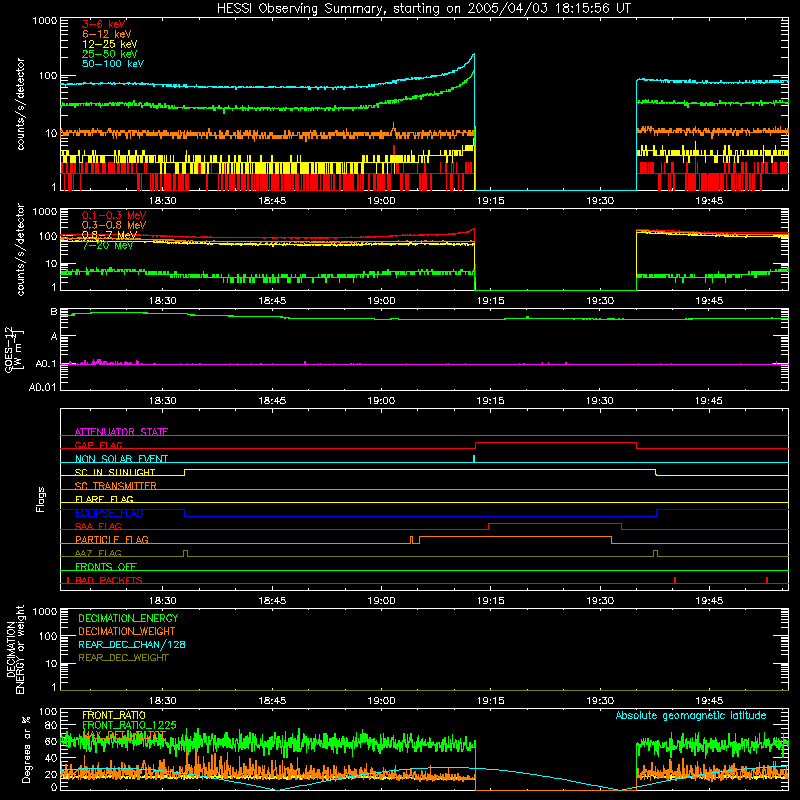Select the A0.01 tick label on GOES axis
The image size is (800, 800).
click(43, 387)
